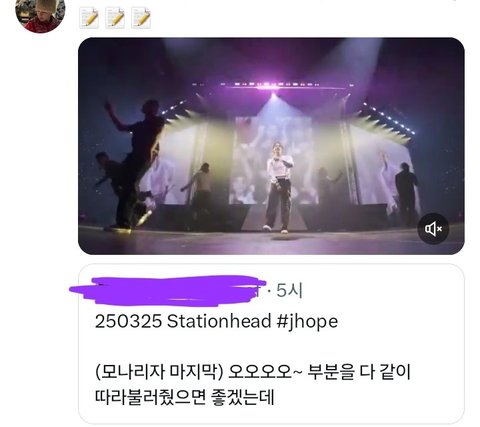Click the 5시 timestamp of quoted post
Screen dimensions: 480x427
pos(289,291)
